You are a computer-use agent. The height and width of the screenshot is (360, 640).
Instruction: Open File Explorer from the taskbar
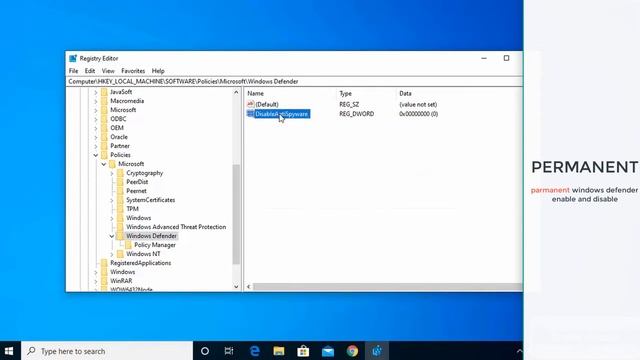[x=279, y=351]
